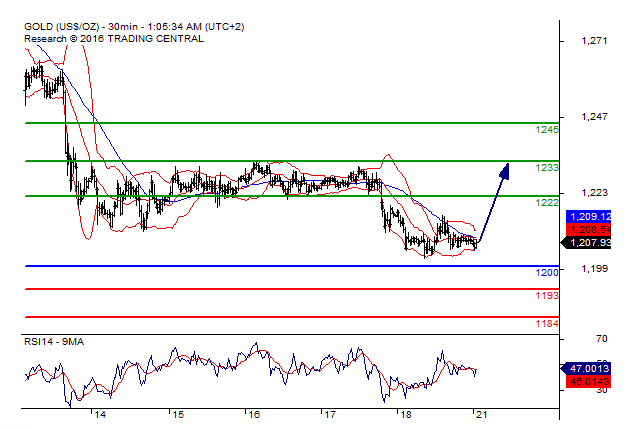The height and width of the screenshot is (429, 630).
Task: Click the blue 1,209.12 price tag
Action: click(x=588, y=217)
